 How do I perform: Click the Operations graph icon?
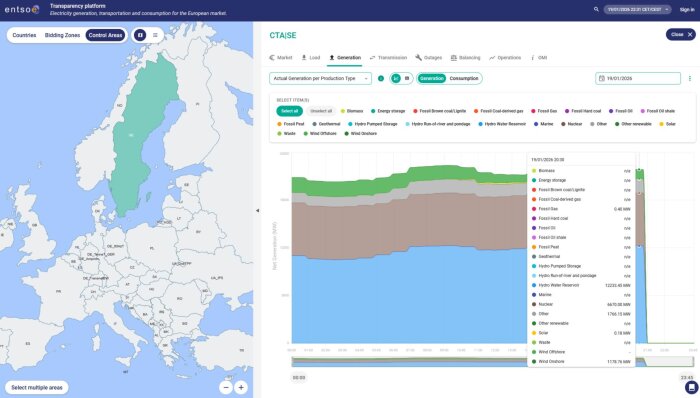click(x=492, y=58)
